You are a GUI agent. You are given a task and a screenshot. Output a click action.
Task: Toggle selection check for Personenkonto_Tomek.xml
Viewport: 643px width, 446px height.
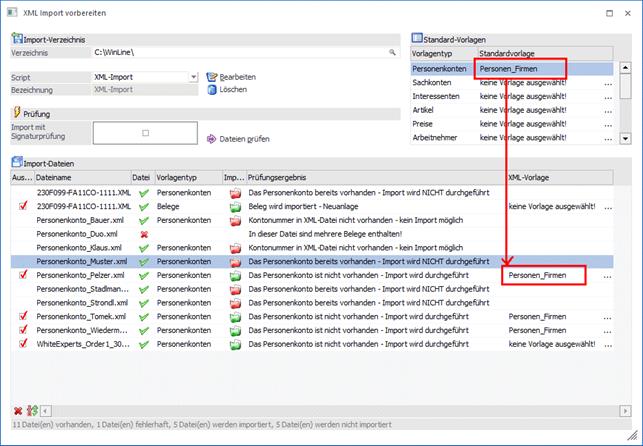[22, 316]
